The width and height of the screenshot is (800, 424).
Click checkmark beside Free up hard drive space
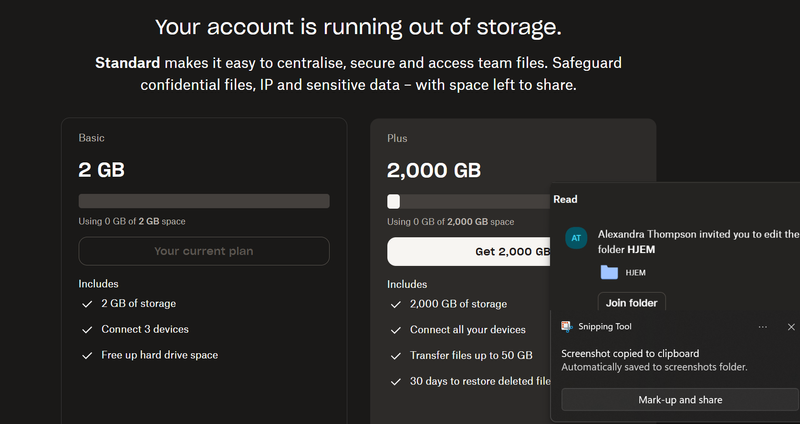87,355
